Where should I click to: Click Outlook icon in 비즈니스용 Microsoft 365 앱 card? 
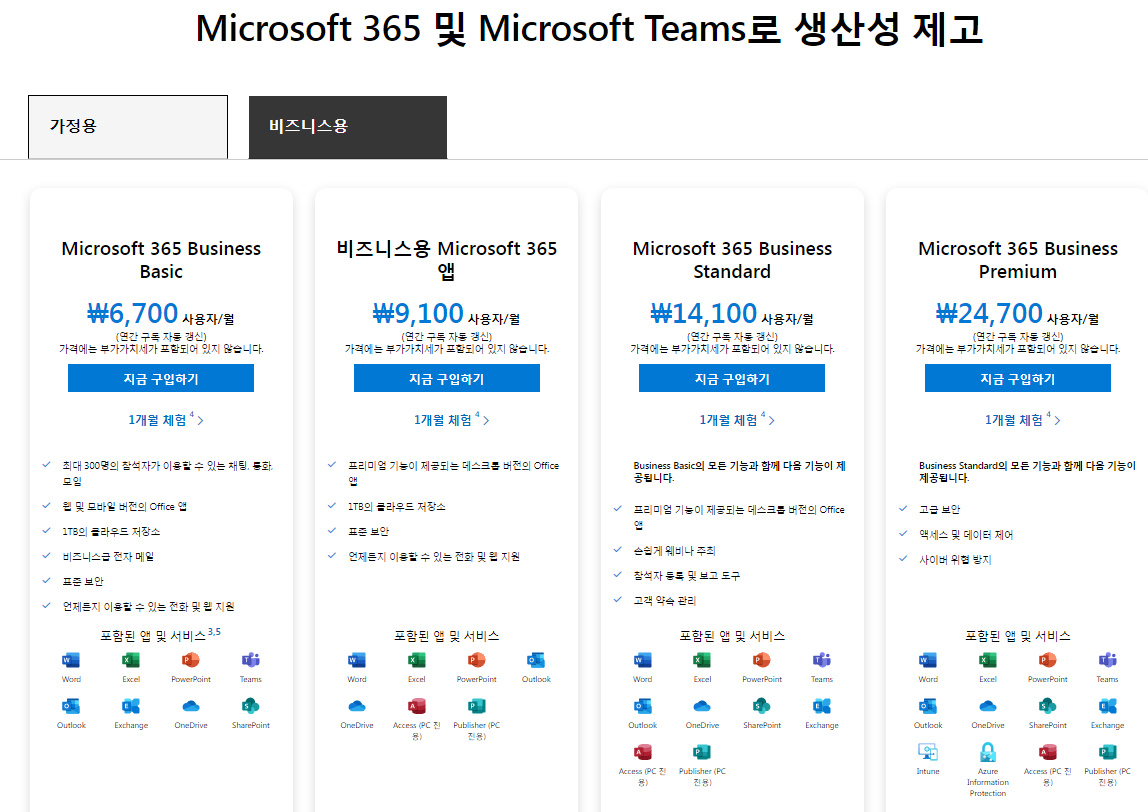(536, 660)
